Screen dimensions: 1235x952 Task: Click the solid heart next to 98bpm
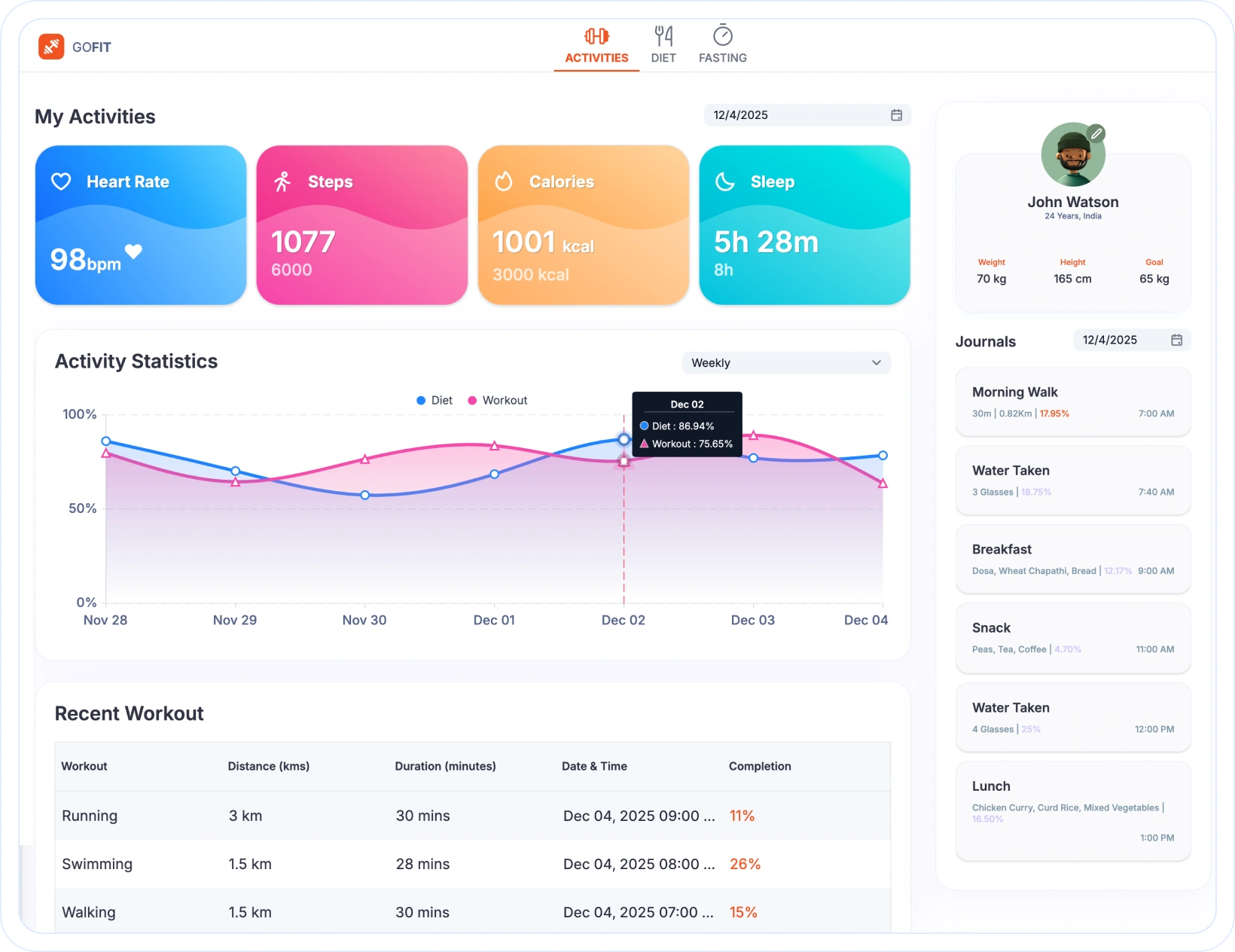point(133,251)
